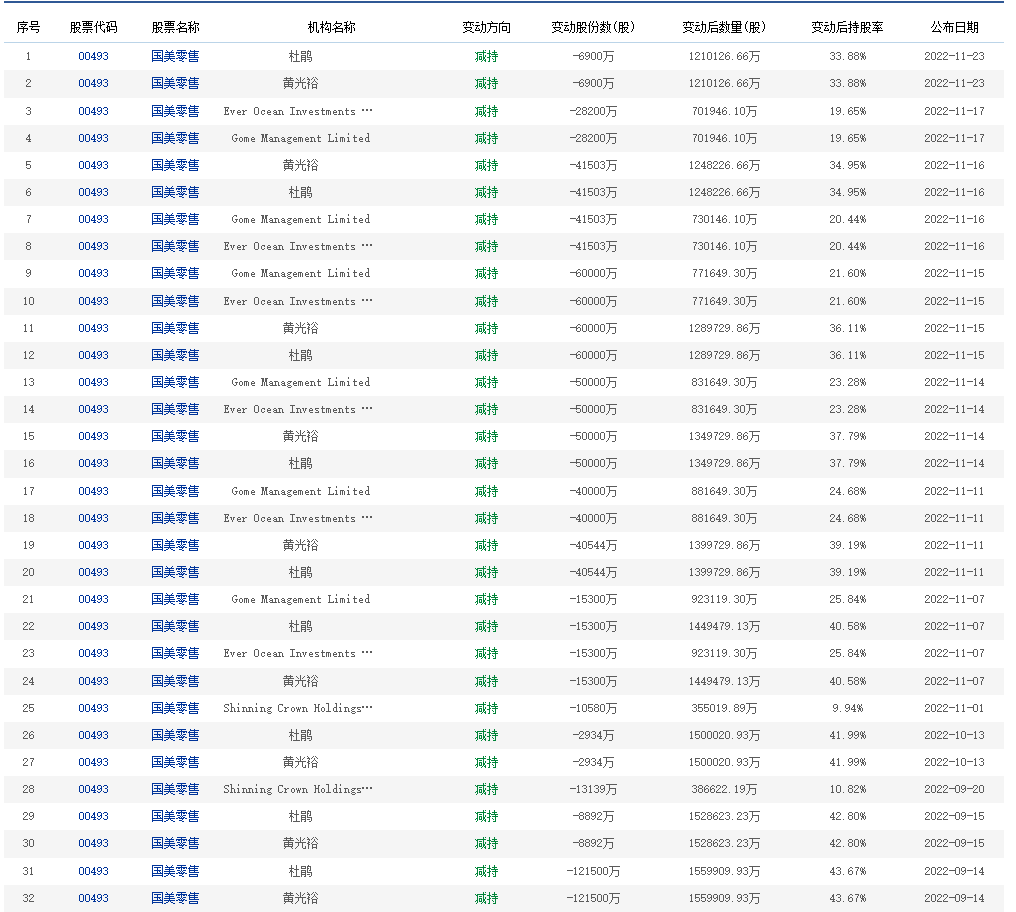
Task: Click 减持 direction in row 1
Action: (x=486, y=56)
